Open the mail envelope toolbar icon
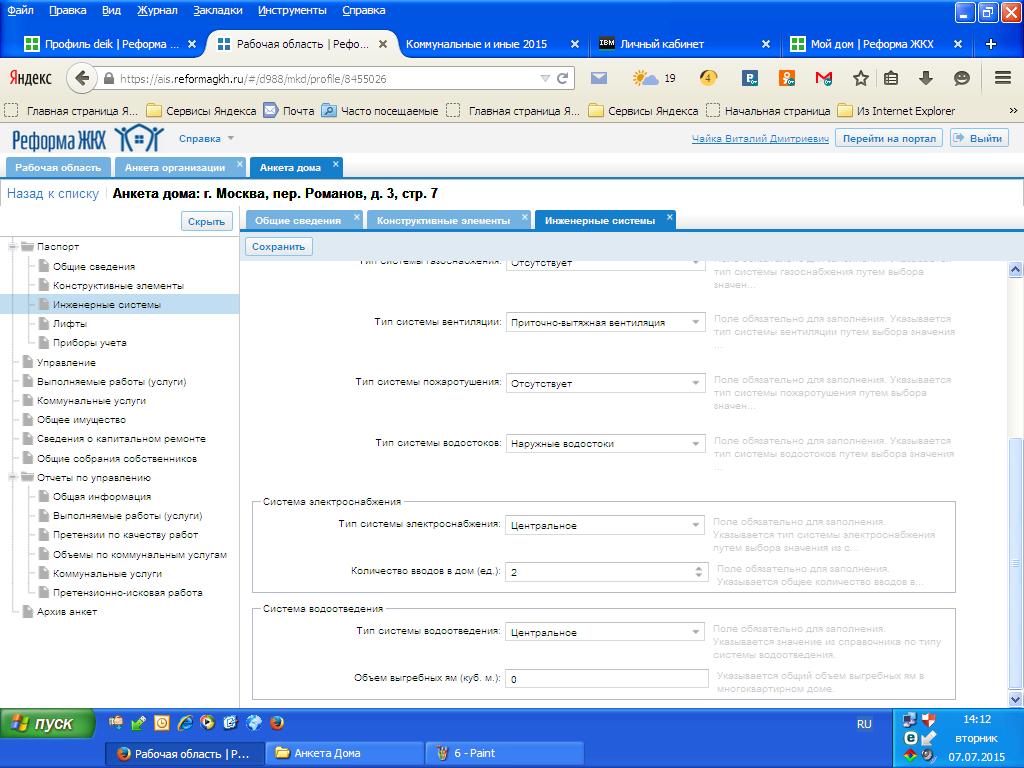The height and width of the screenshot is (768, 1024). tap(599, 78)
